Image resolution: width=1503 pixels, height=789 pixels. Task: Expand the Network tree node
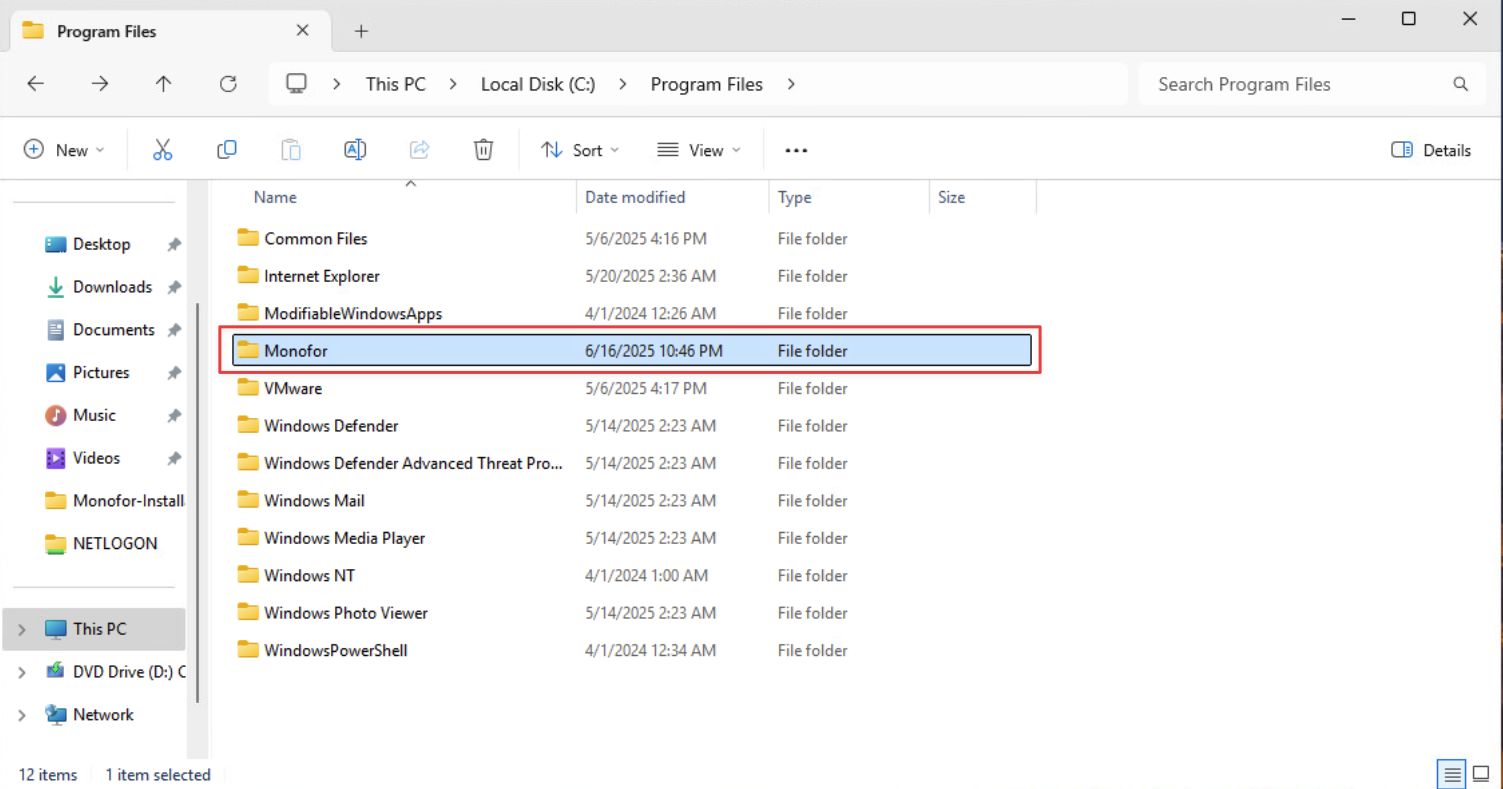coord(22,715)
